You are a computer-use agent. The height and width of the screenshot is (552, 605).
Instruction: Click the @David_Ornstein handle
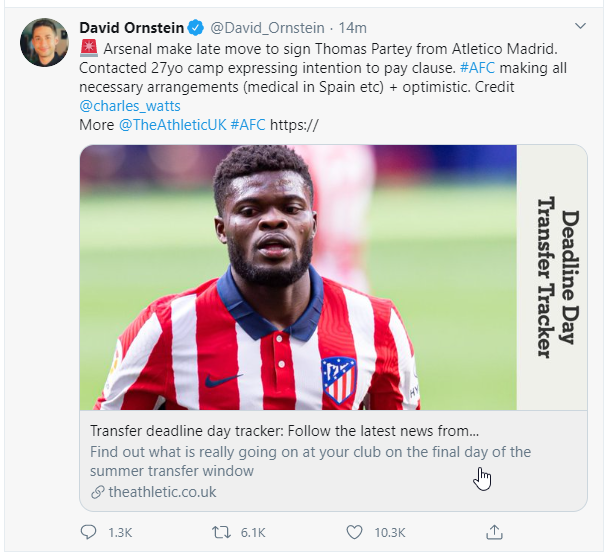coord(267,28)
